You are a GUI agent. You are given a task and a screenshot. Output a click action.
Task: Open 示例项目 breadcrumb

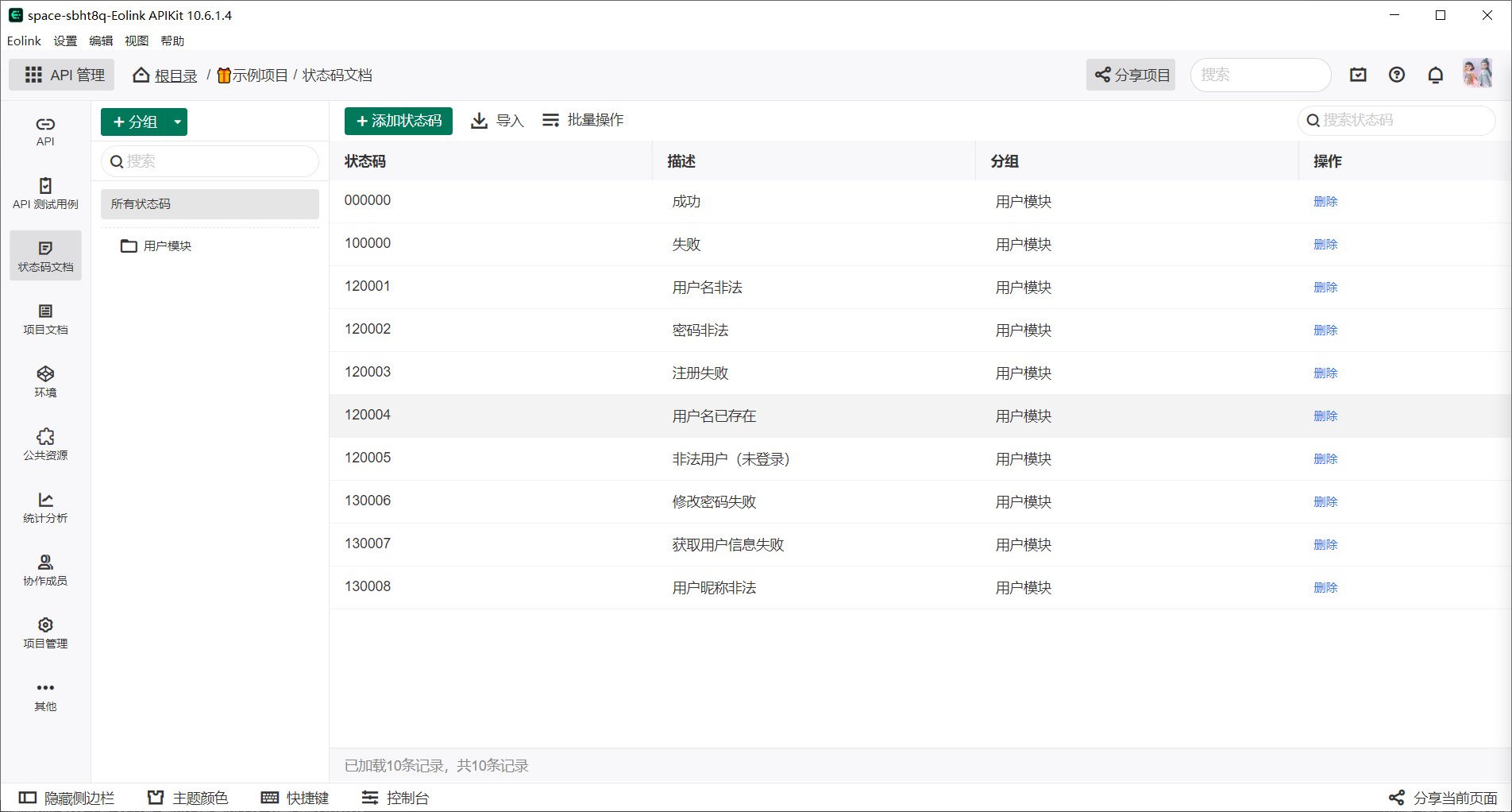[253, 75]
